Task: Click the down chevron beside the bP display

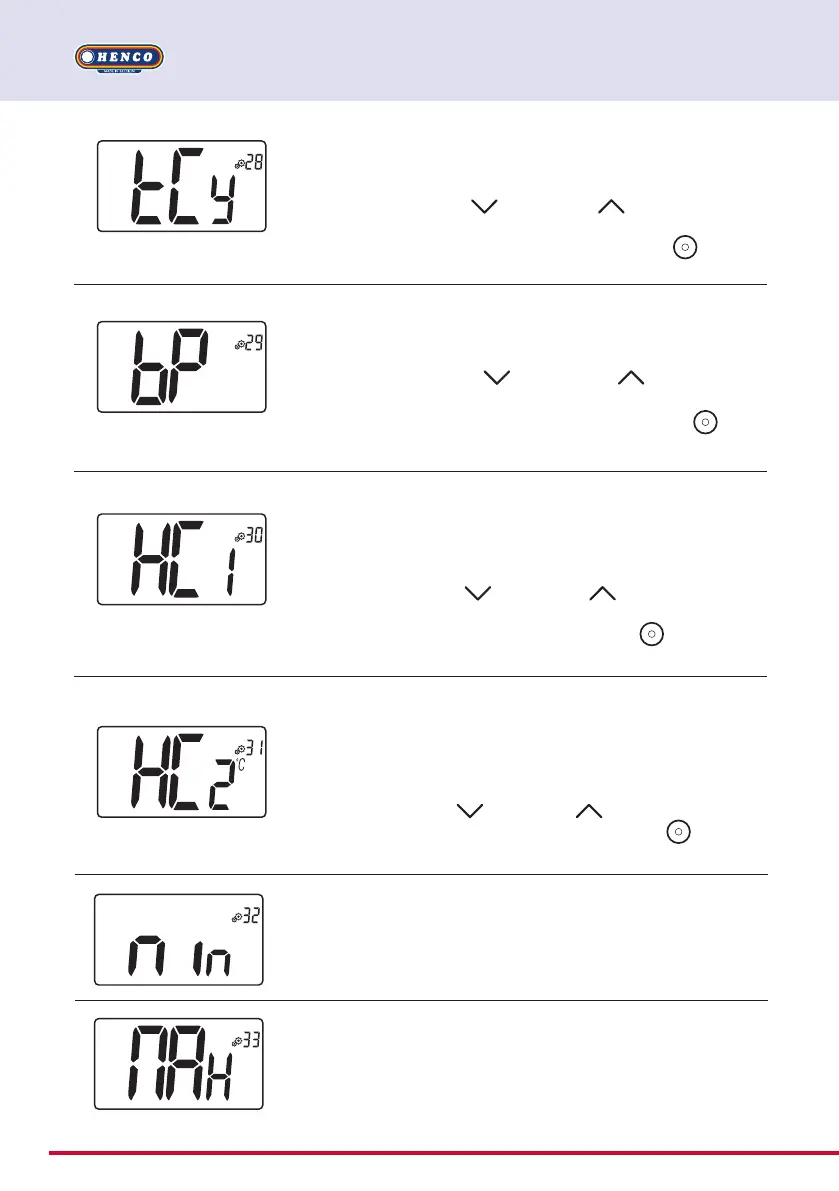Action: pos(496,377)
